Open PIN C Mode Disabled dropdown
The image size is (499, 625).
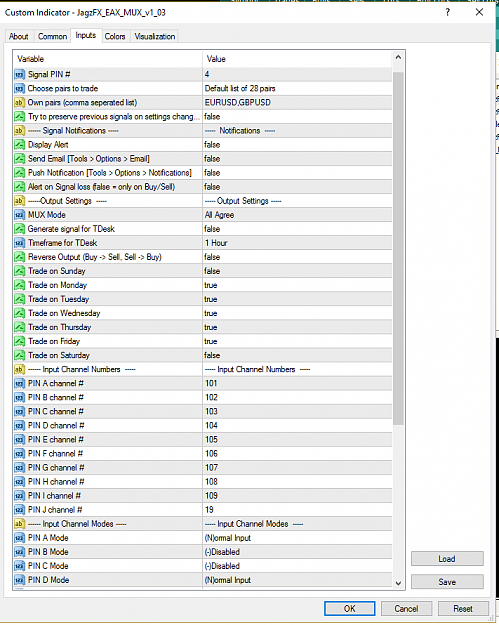[x=297, y=566]
